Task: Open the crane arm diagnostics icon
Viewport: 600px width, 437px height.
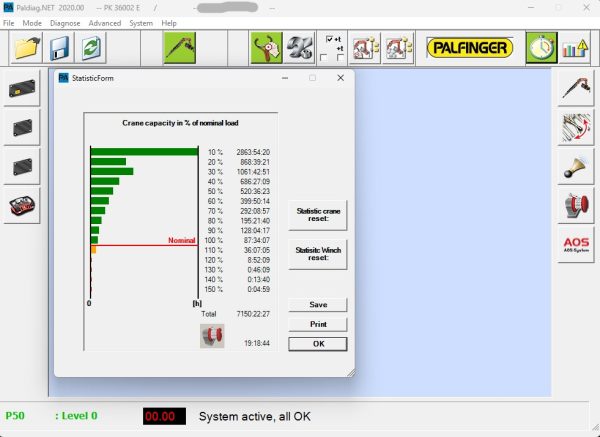Action: coord(179,47)
